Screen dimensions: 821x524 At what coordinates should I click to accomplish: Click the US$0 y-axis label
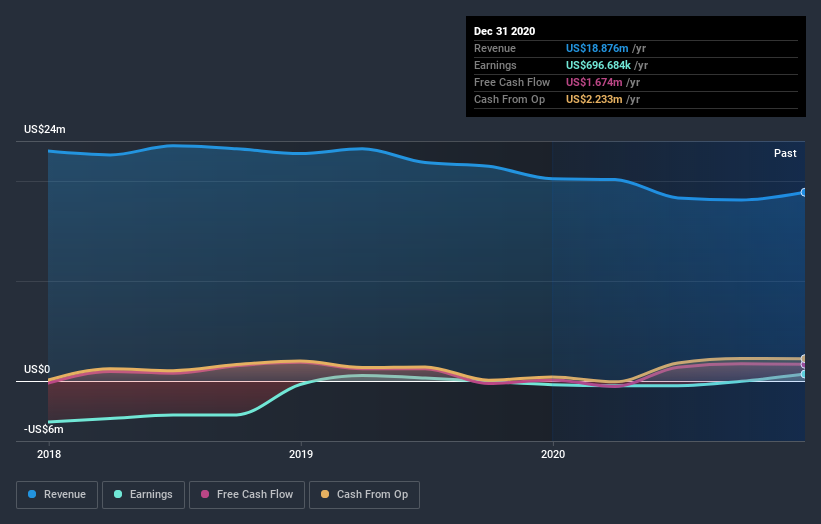tap(37, 370)
